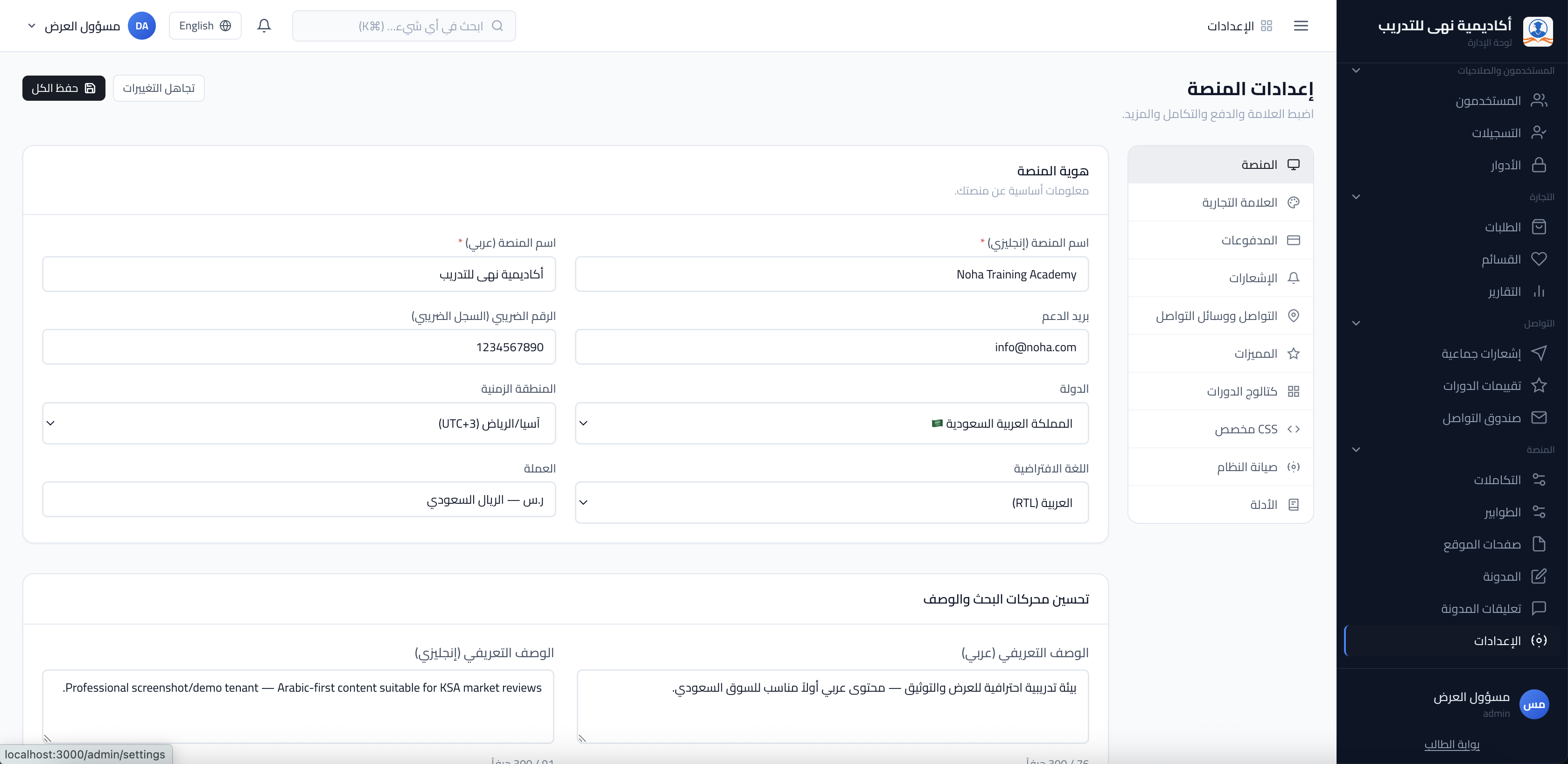Screen dimensions: 1568x764
Task: Open the كتالوج الدورات settings tab
Action: click(1220, 391)
